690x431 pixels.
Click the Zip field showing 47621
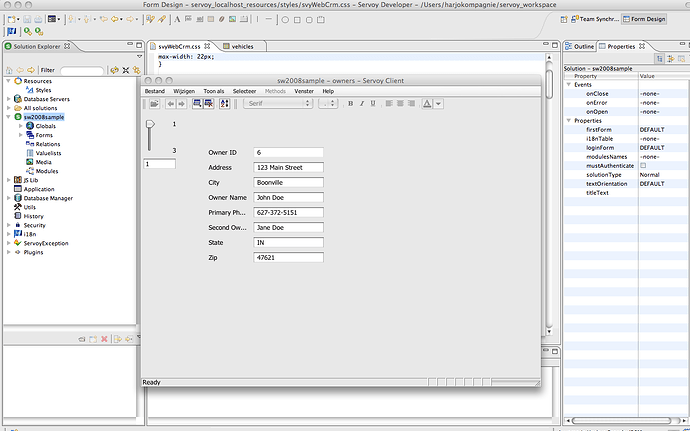288,258
